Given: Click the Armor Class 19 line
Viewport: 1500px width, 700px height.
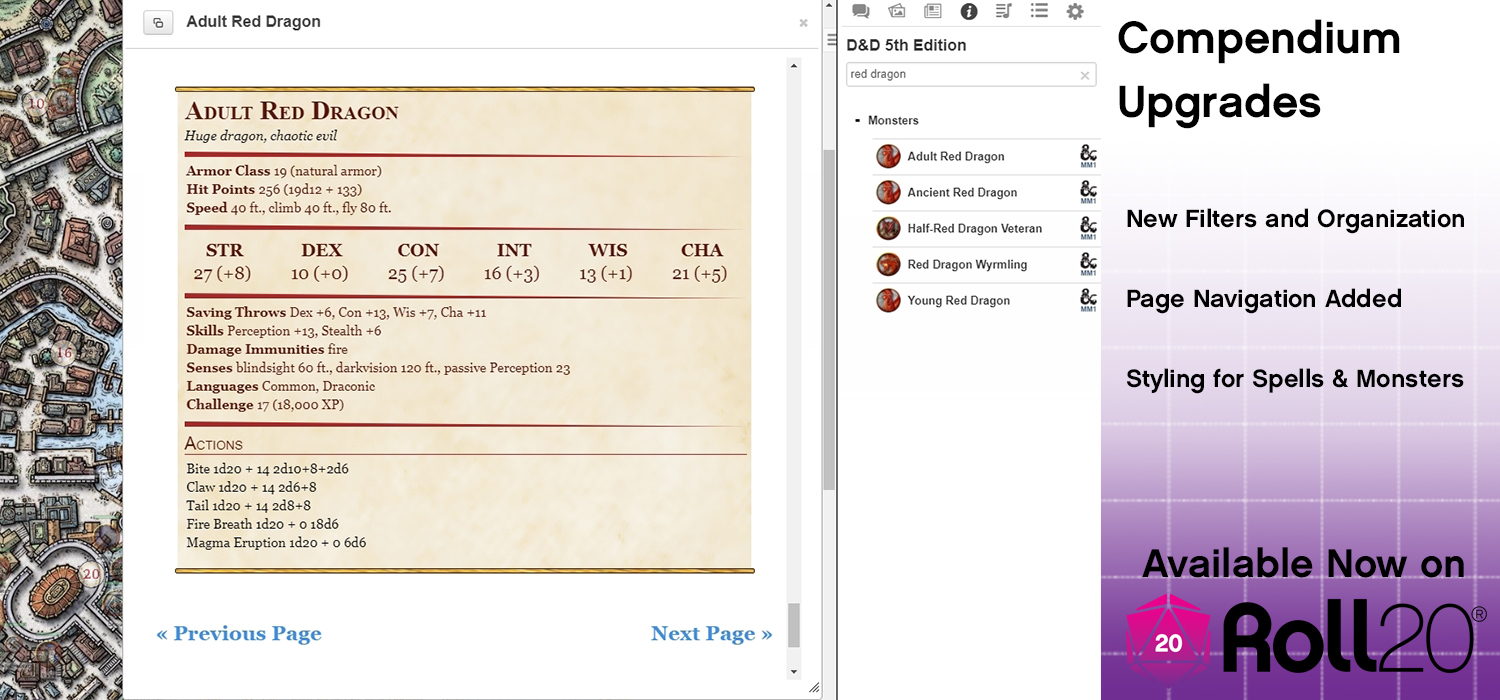Looking at the screenshot, I should pos(284,171).
